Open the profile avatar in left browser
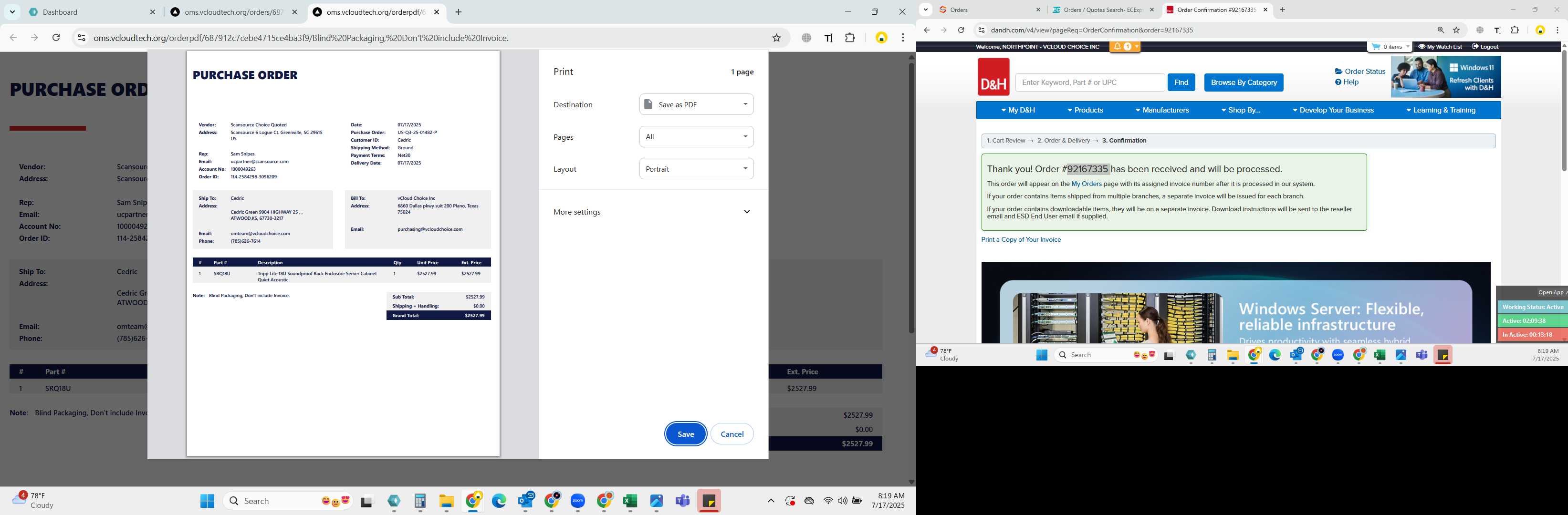 881,38
